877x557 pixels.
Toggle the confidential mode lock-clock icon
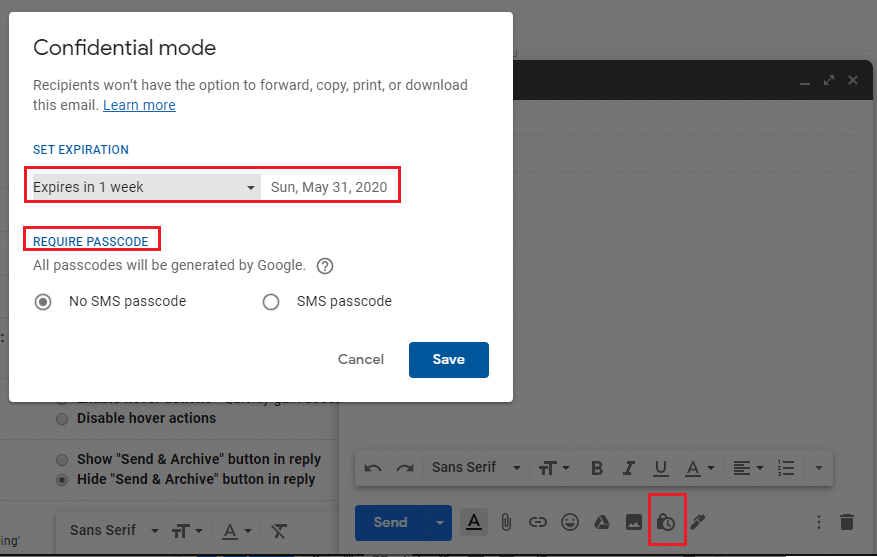[666, 522]
